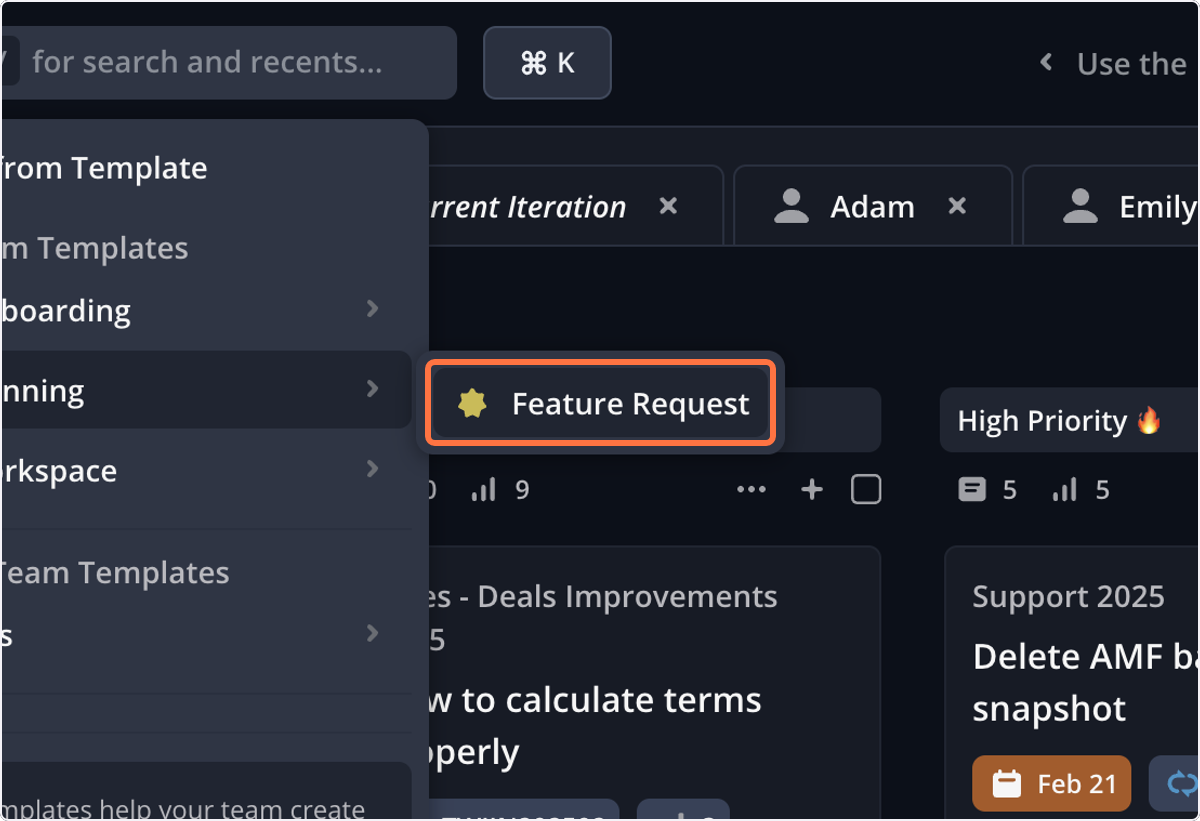Toggle the column select-all checkbox
The width and height of the screenshot is (1200, 821).
pos(866,490)
